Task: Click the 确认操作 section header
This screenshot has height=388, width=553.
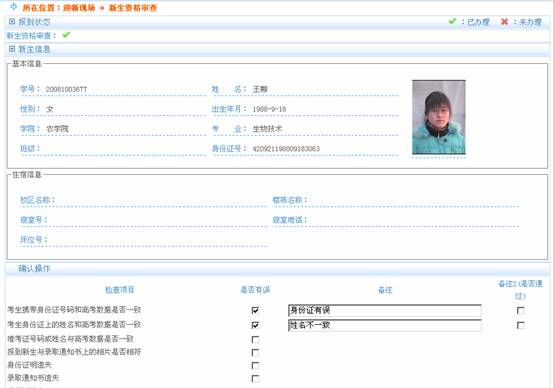Action: click(x=34, y=268)
